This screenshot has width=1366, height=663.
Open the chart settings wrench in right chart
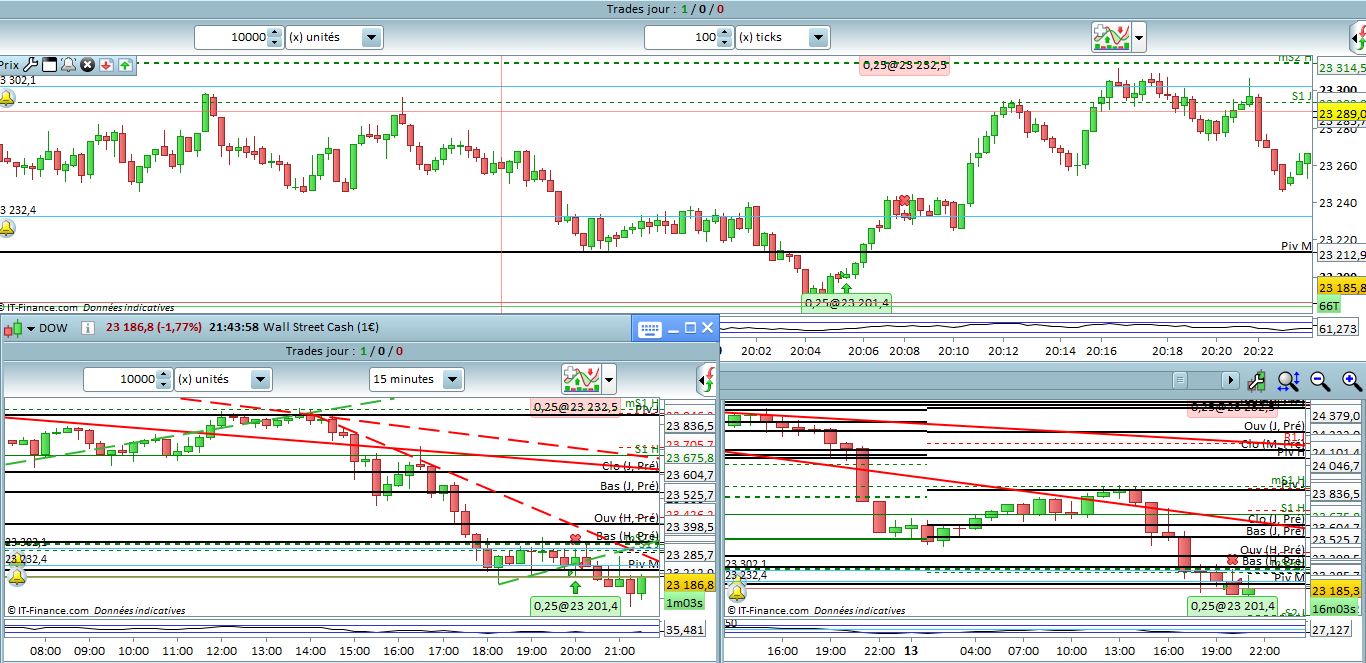pyautogui.click(x=1257, y=380)
